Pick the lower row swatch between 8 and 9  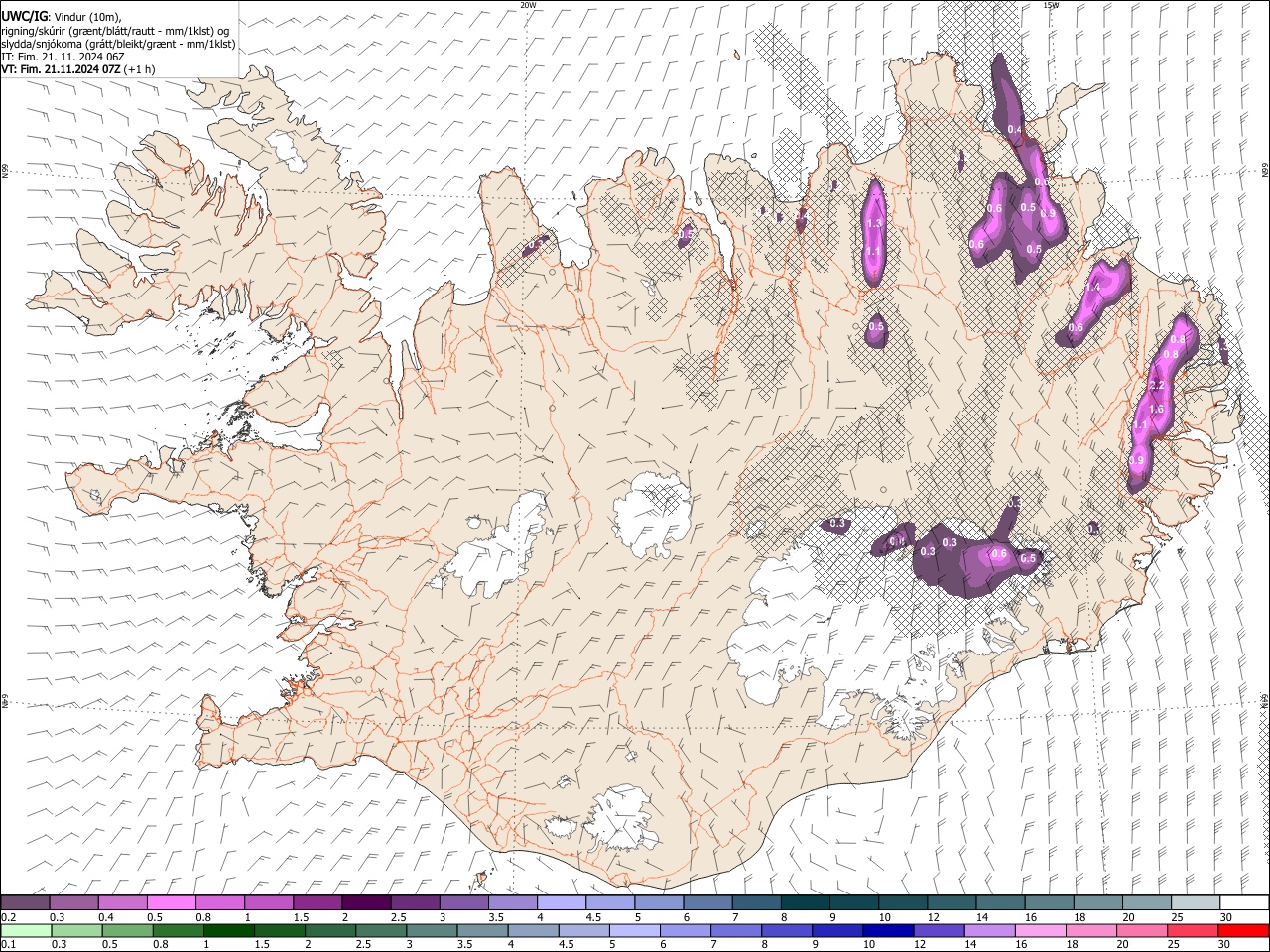pyautogui.click(x=787, y=930)
